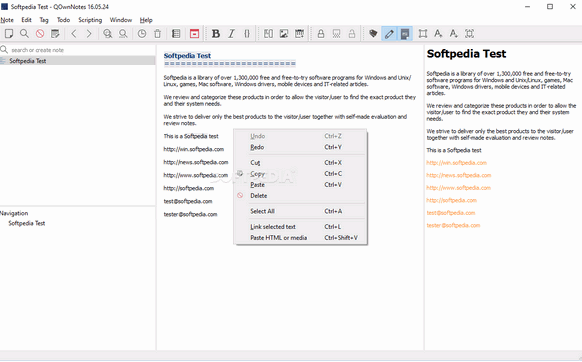Image resolution: width=582 pixels, height=362 pixels.
Task: Choose Paste HTML or media entry
Action: click(x=301, y=238)
